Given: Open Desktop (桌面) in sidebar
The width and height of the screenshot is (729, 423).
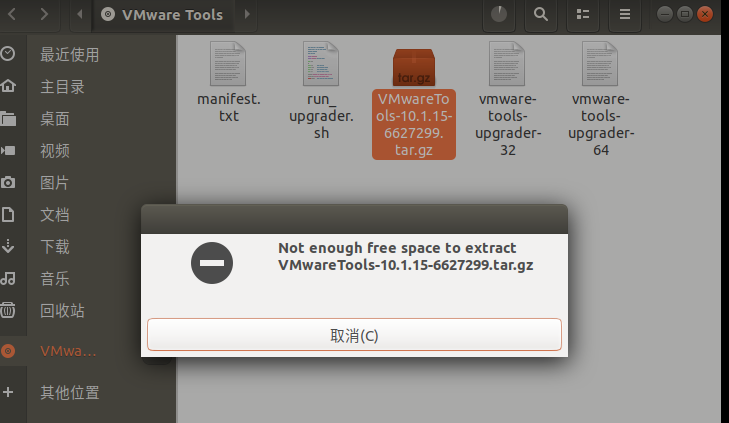Looking at the screenshot, I should click(x=55, y=119).
